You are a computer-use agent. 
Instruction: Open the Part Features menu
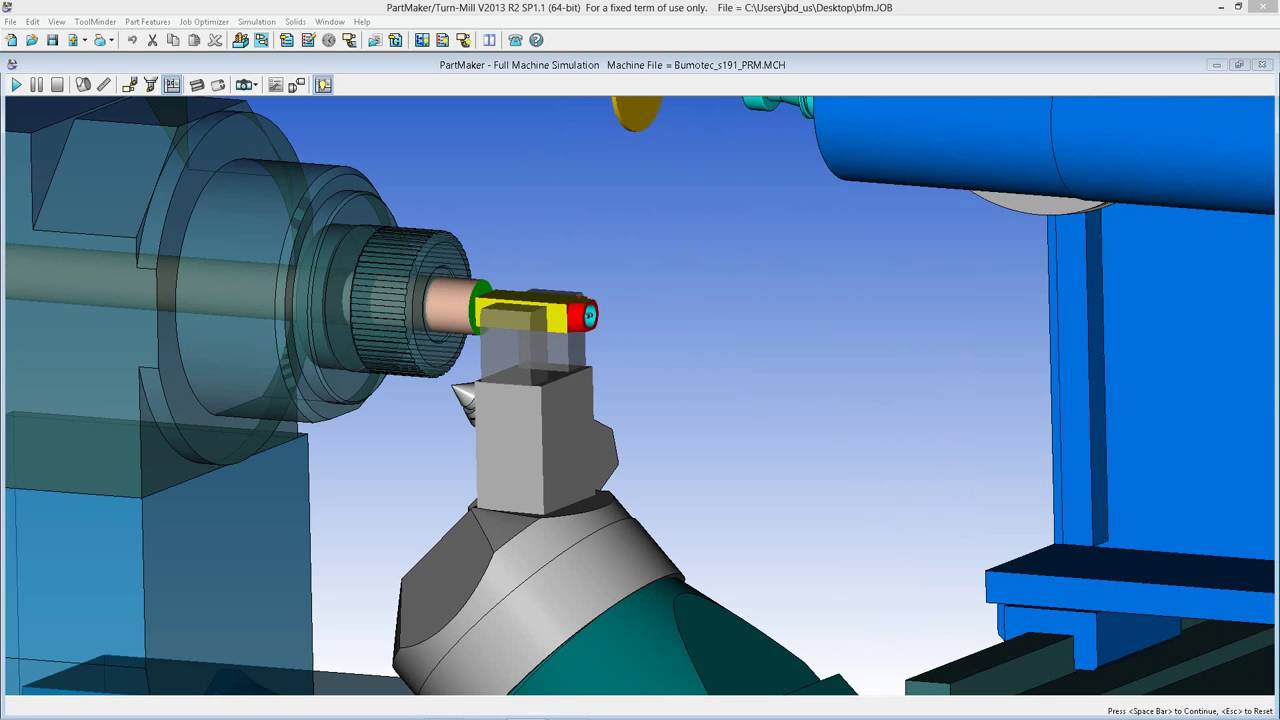click(x=148, y=21)
